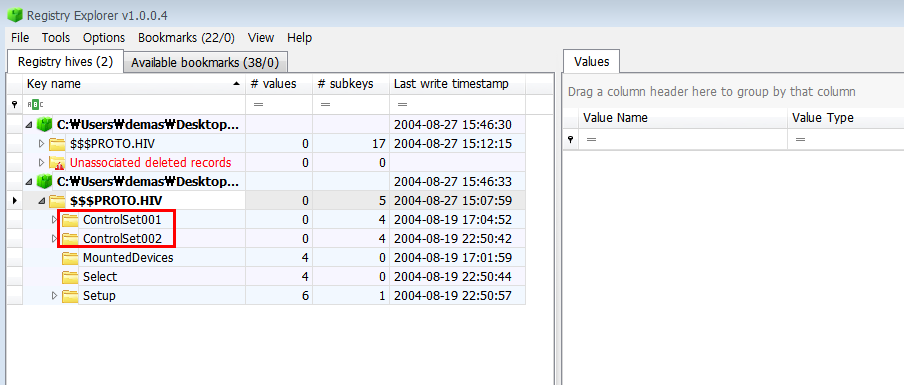Collapse second hive dated 15:46:33
This screenshot has width=904, height=385.
(x=29, y=182)
